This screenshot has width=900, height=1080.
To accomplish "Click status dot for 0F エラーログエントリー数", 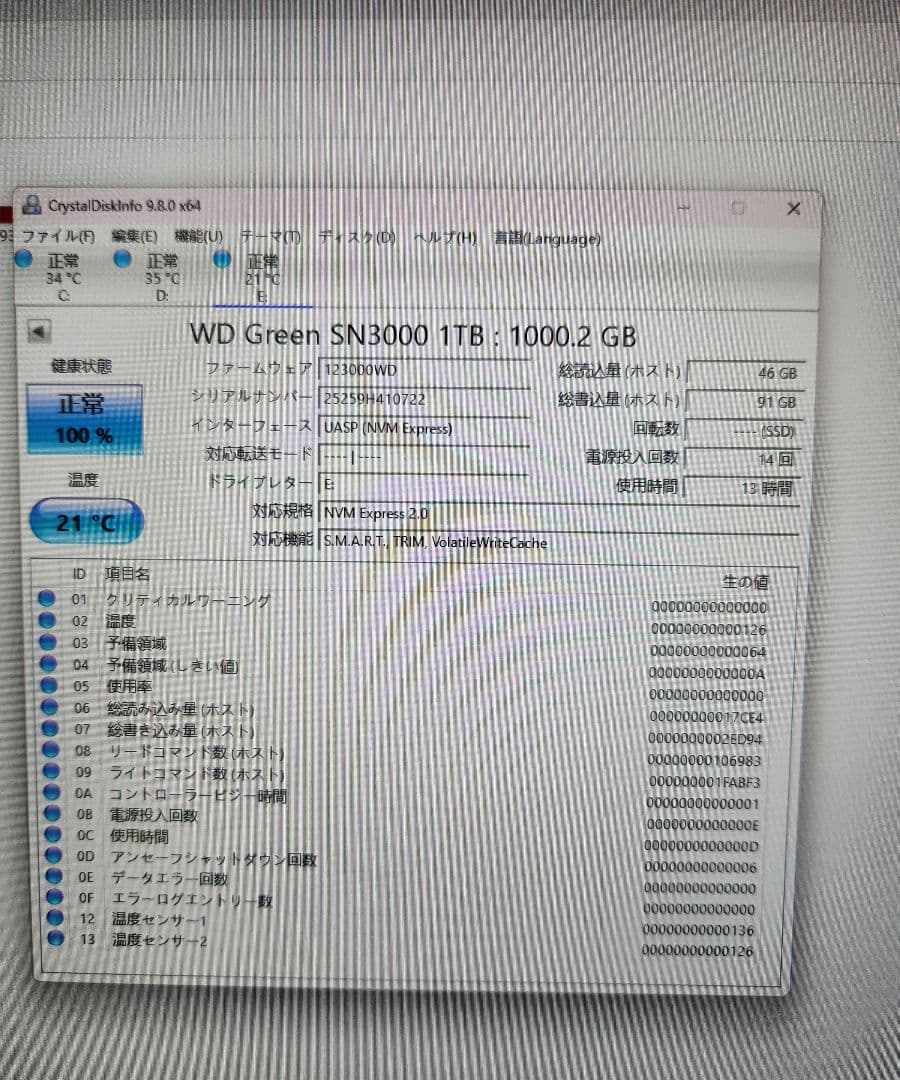I will [55, 897].
